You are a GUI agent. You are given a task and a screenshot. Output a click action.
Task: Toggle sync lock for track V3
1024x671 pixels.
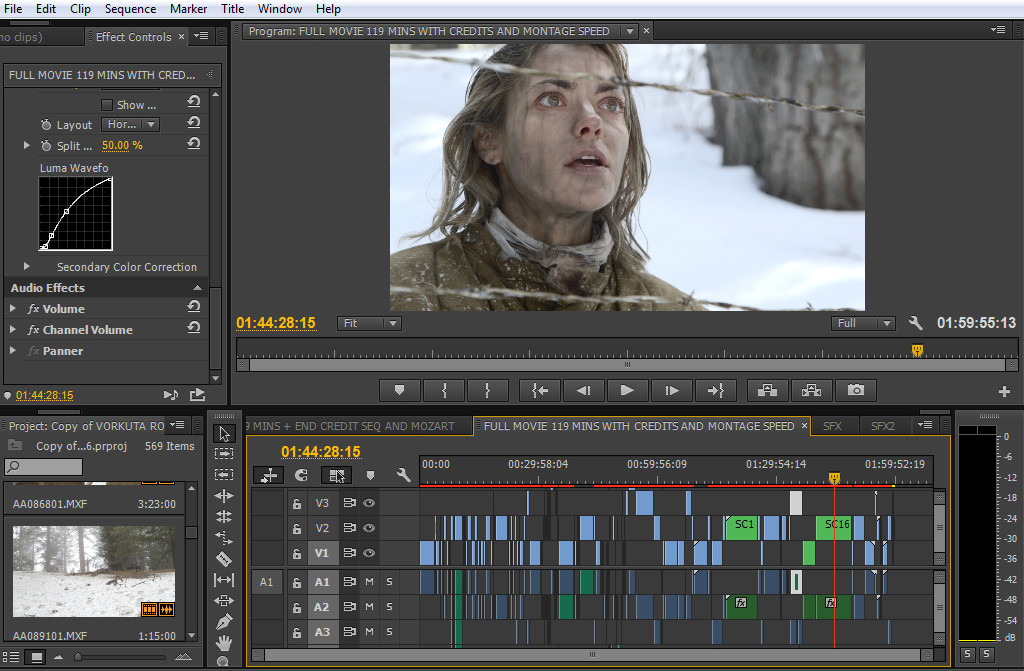point(349,503)
